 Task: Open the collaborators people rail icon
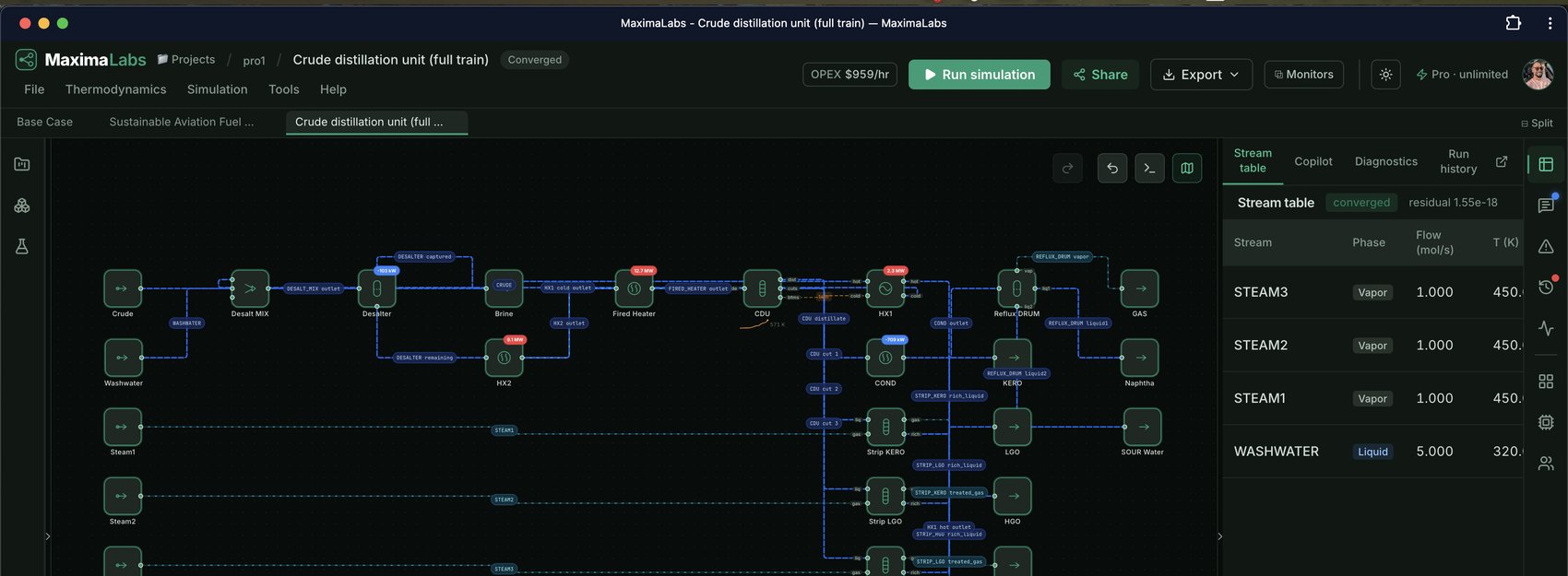click(1546, 464)
